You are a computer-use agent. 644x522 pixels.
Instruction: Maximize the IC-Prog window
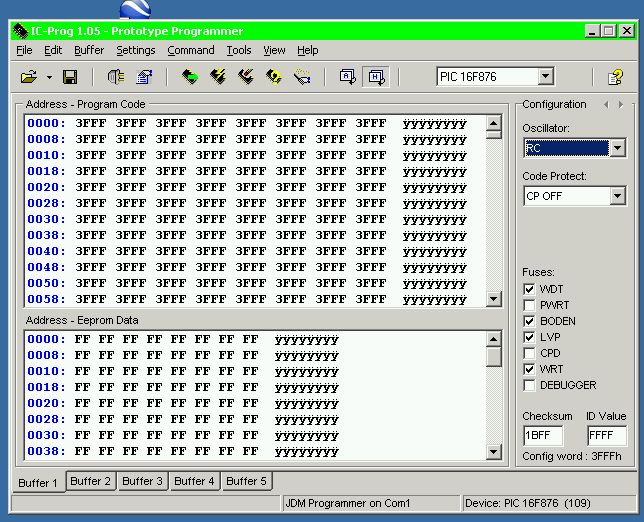pyautogui.click(x=609, y=31)
